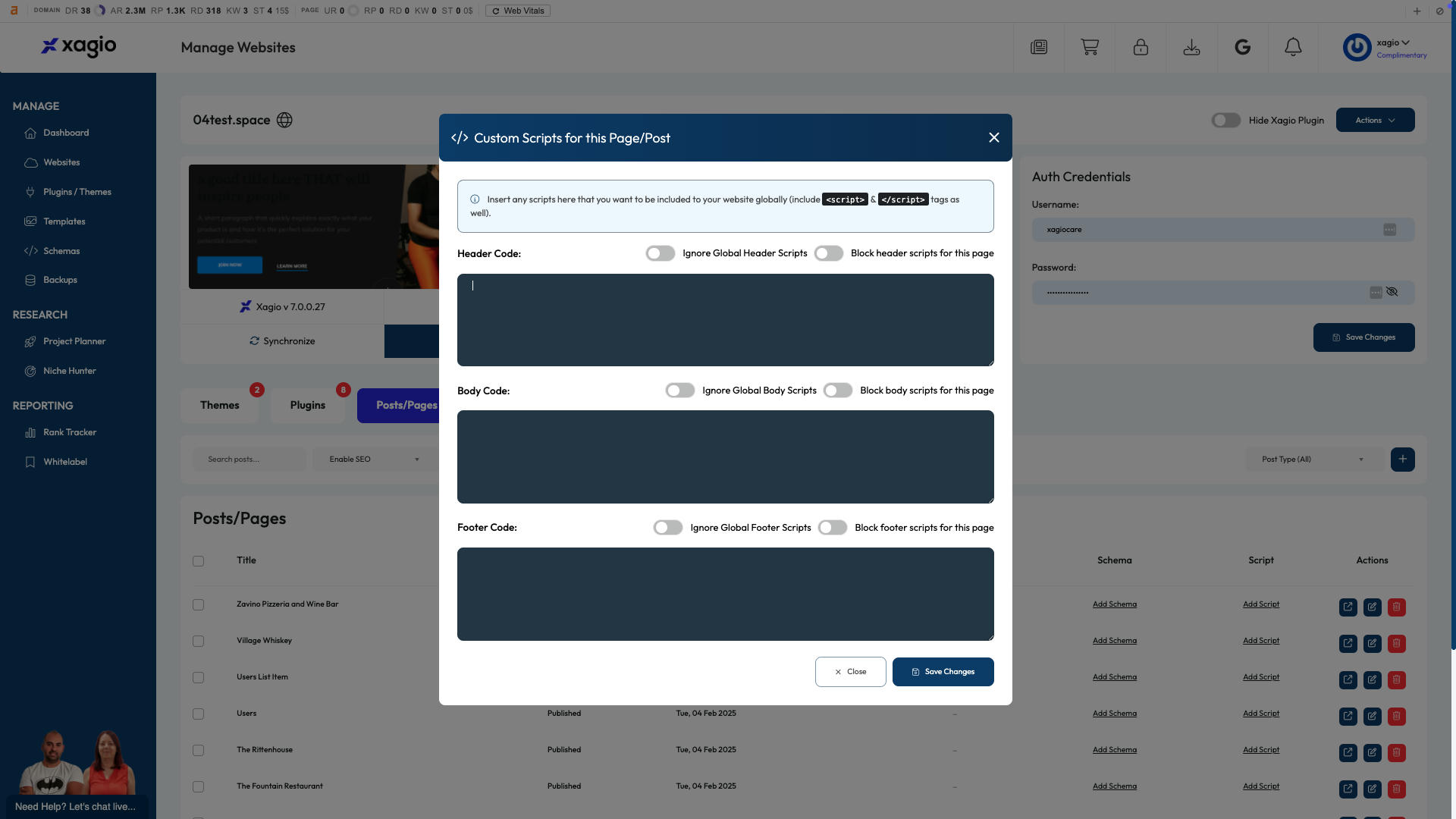The width and height of the screenshot is (1456, 819).
Task: Open Backups in sidebar
Action: pyautogui.click(x=60, y=280)
